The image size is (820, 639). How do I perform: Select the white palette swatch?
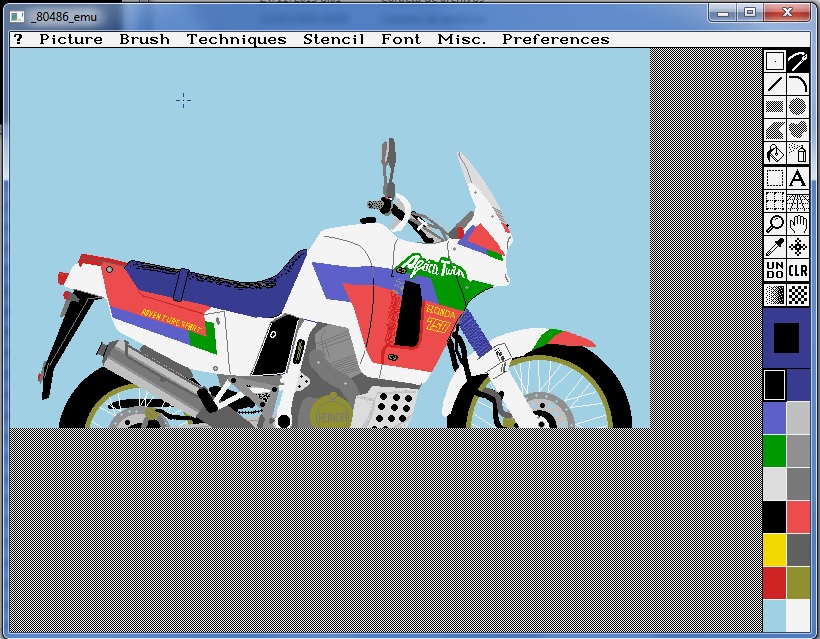click(x=798, y=615)
